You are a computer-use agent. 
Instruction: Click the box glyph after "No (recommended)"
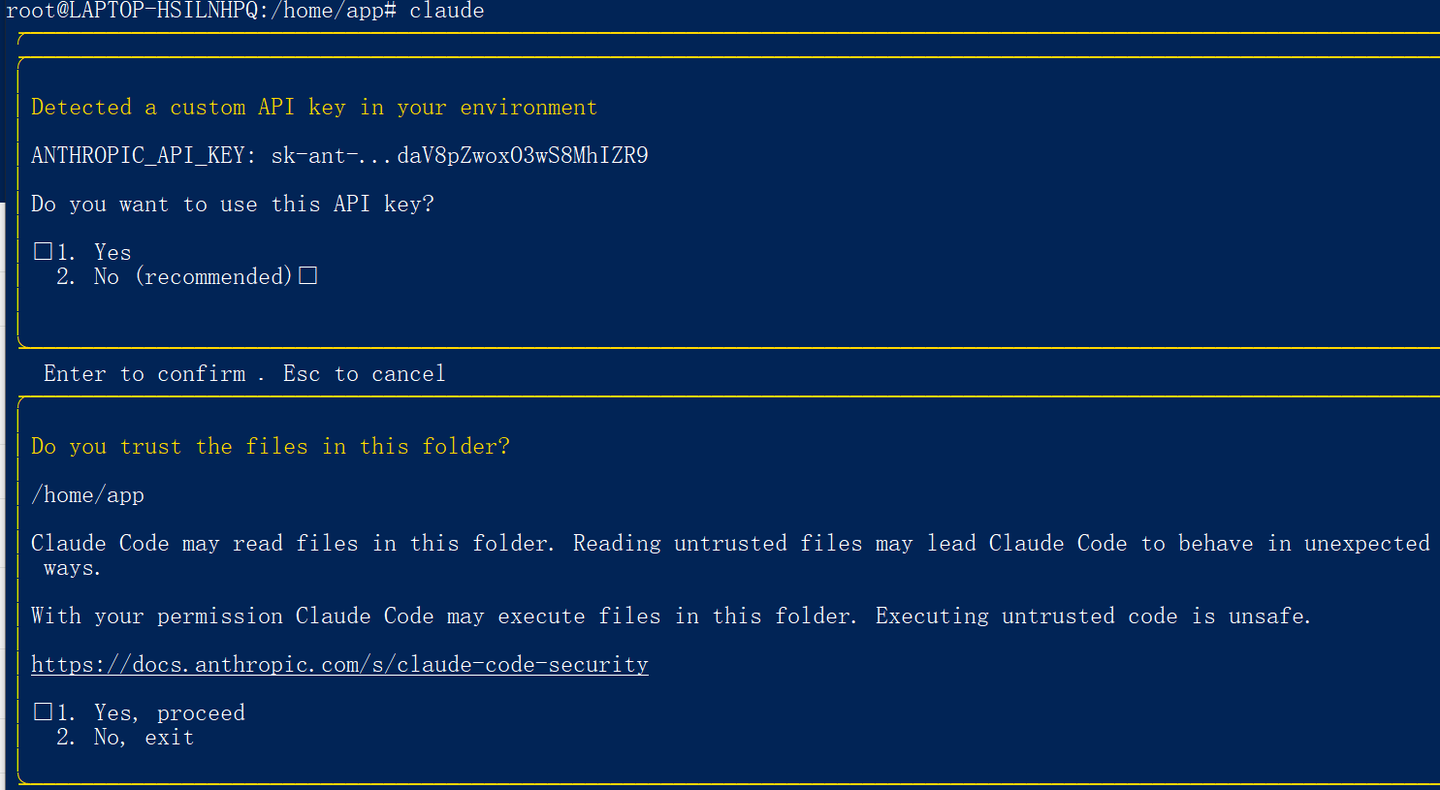(308, 276)
